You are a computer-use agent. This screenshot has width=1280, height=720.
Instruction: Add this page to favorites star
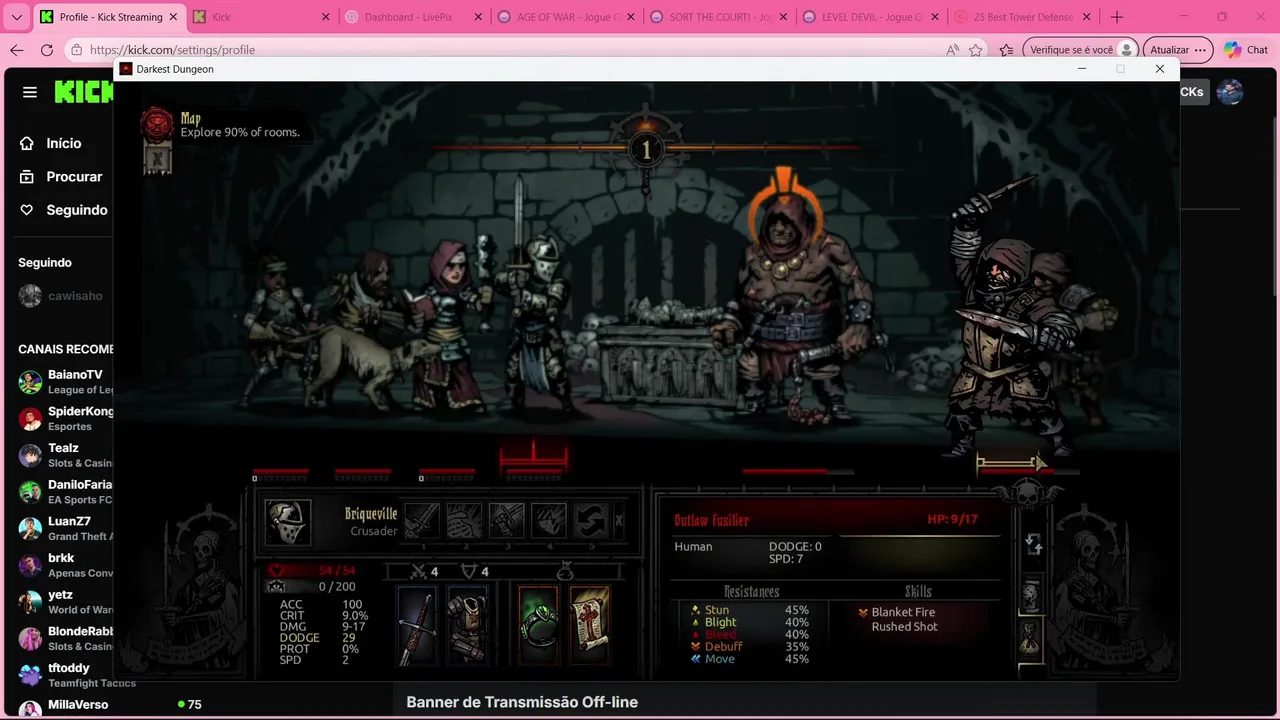tap(976, 50)
